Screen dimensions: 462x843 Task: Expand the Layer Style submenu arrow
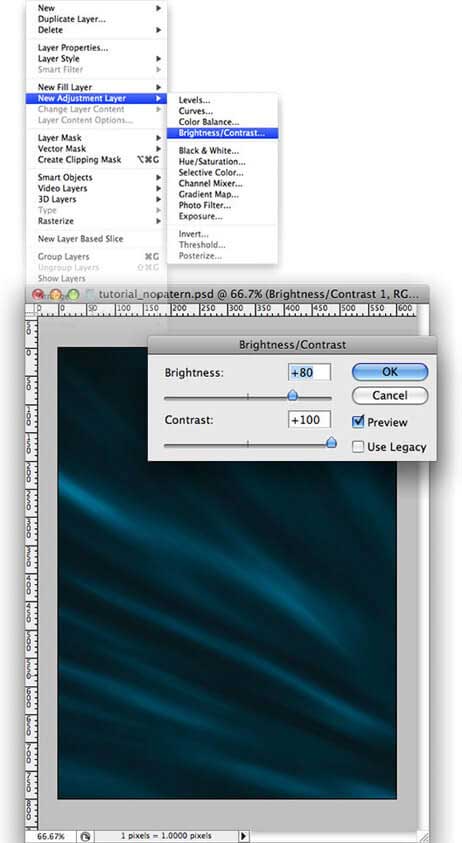click(x=159, y=59)
